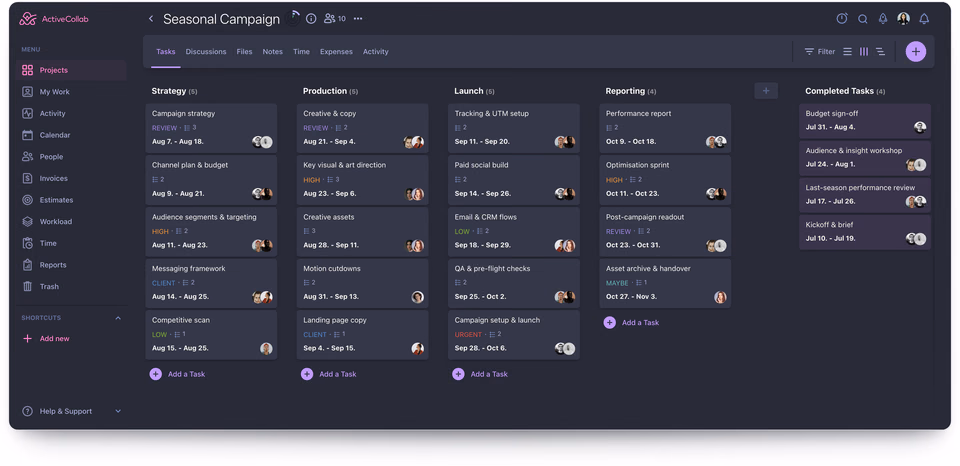Open Projects in the sidebar
Viewport: 960px width, 466px height.
pos(72,70)
